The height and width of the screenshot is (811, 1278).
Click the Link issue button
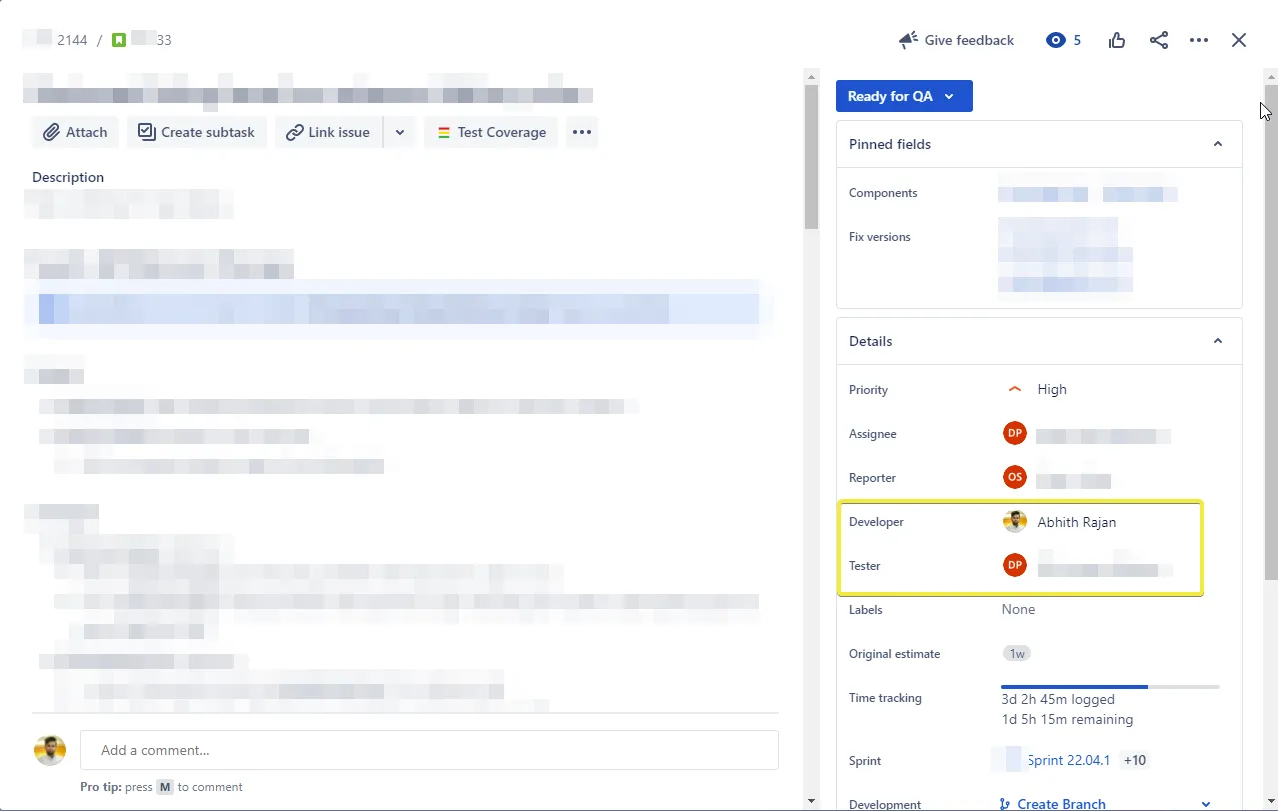click(328, 132)
